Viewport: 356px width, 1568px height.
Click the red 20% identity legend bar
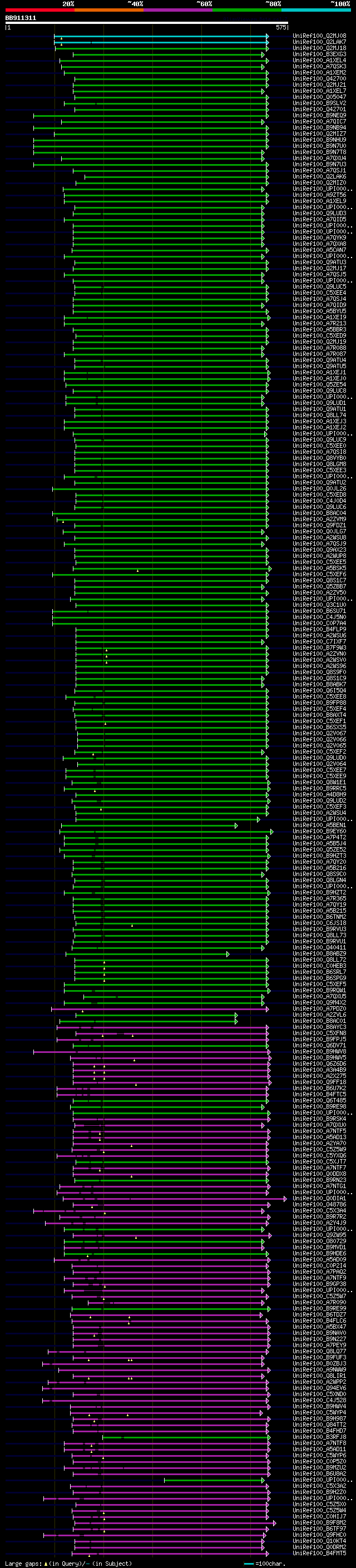click(x=39, y=10)
